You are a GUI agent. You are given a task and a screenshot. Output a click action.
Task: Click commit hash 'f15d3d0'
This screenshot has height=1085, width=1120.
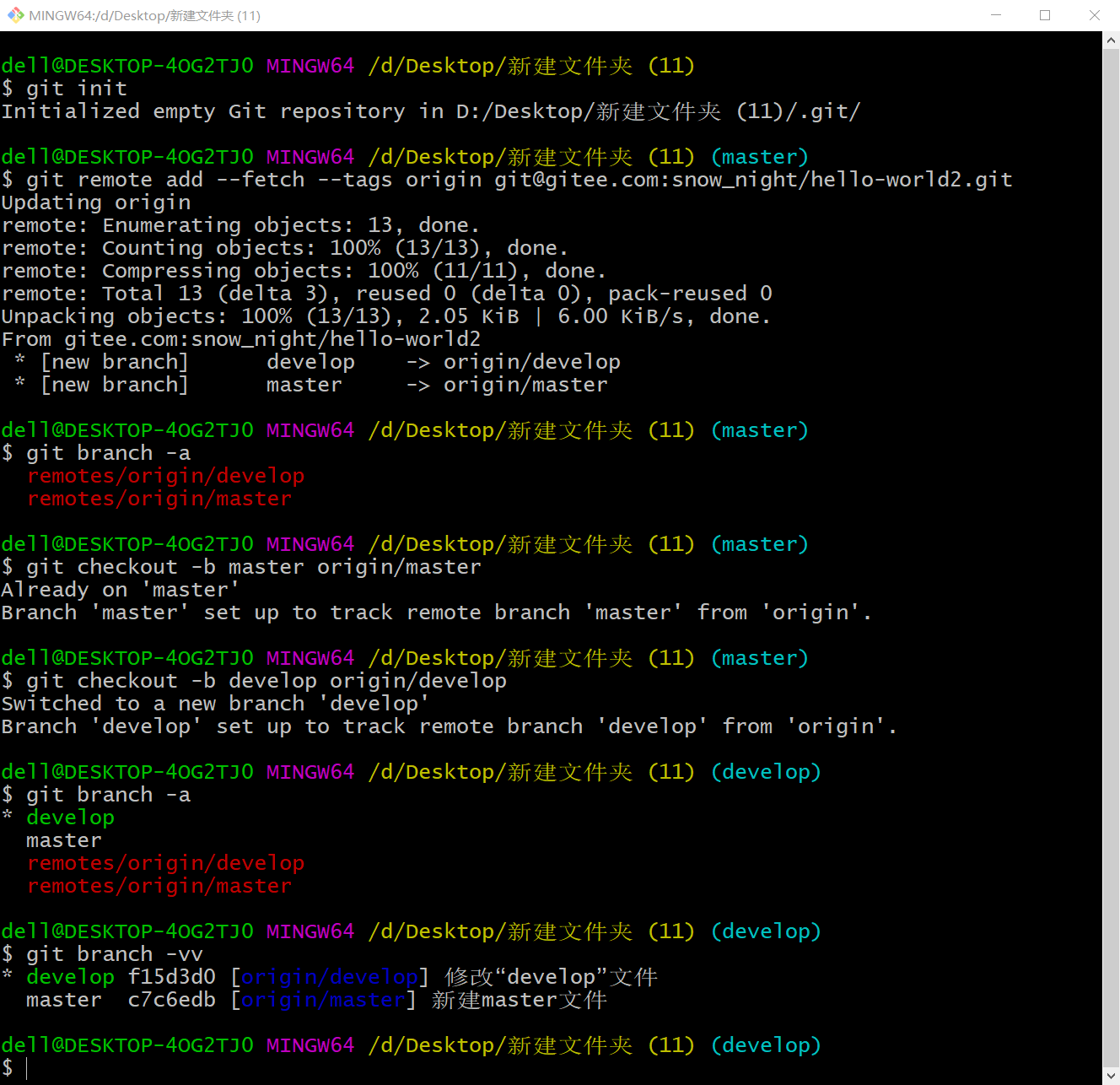pos(172,977)
